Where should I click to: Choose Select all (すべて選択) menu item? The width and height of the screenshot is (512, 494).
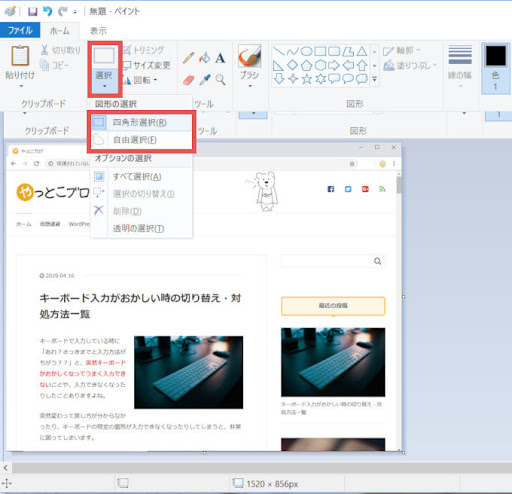click(141, 176)
